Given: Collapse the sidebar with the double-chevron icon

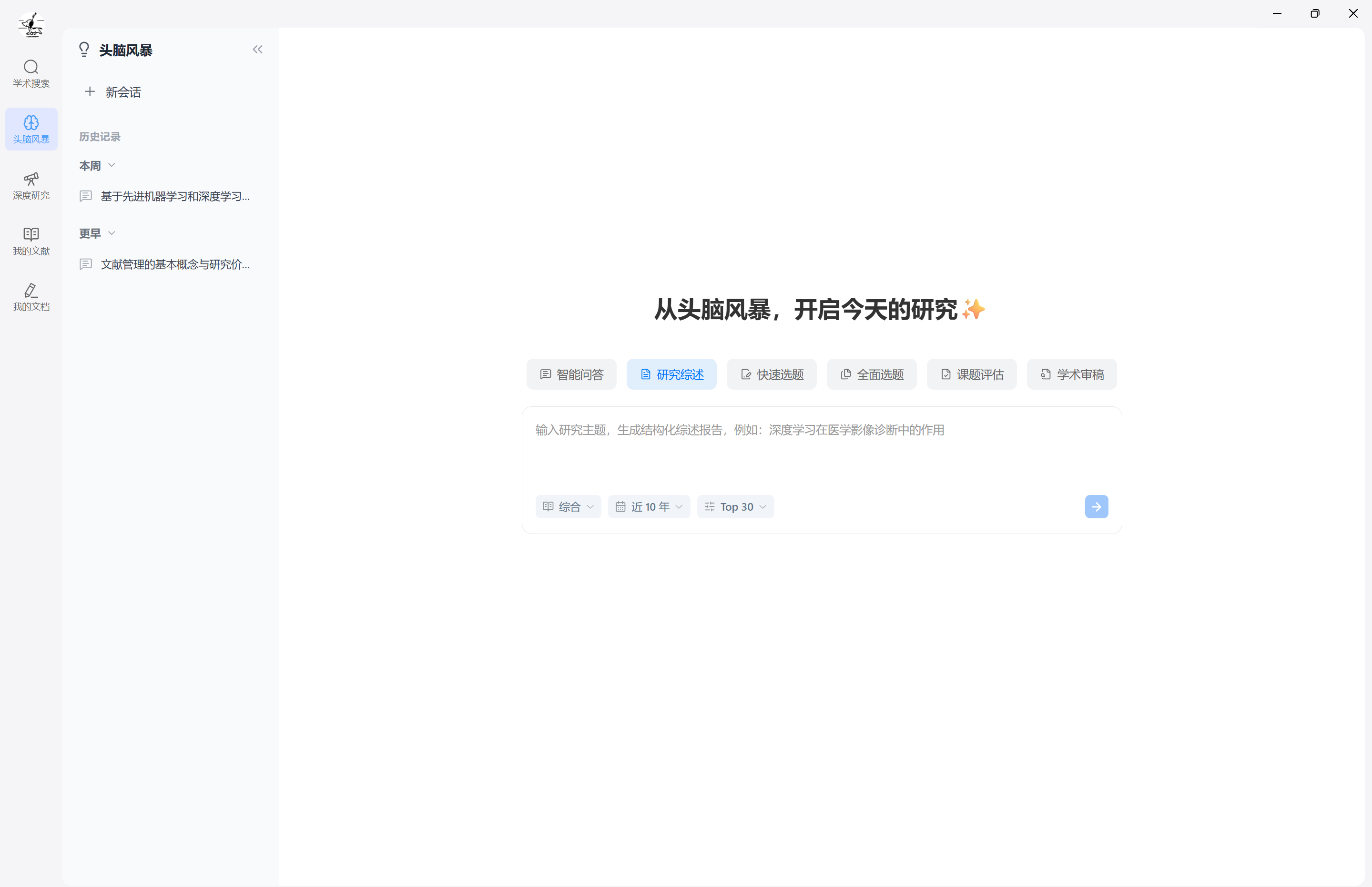Looking at the screenshot, I should click(x=257, y=50).
